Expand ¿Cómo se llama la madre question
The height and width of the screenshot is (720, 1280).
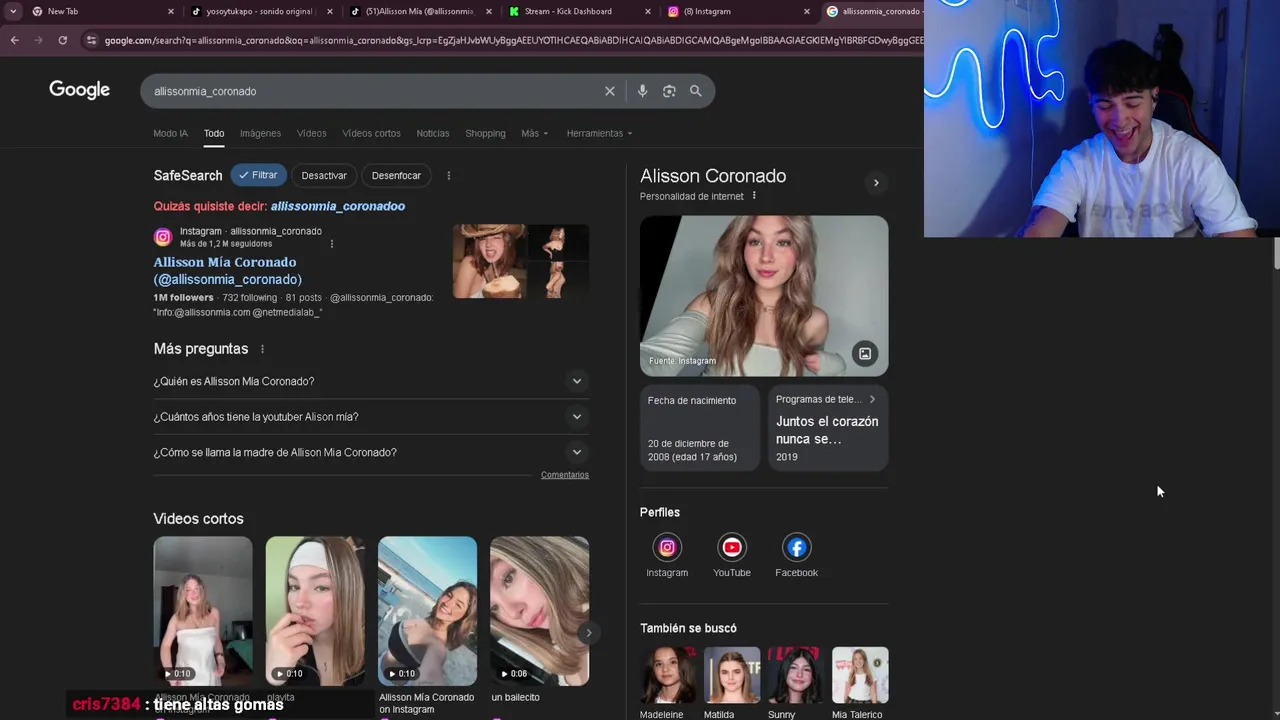tap(371, 452)
